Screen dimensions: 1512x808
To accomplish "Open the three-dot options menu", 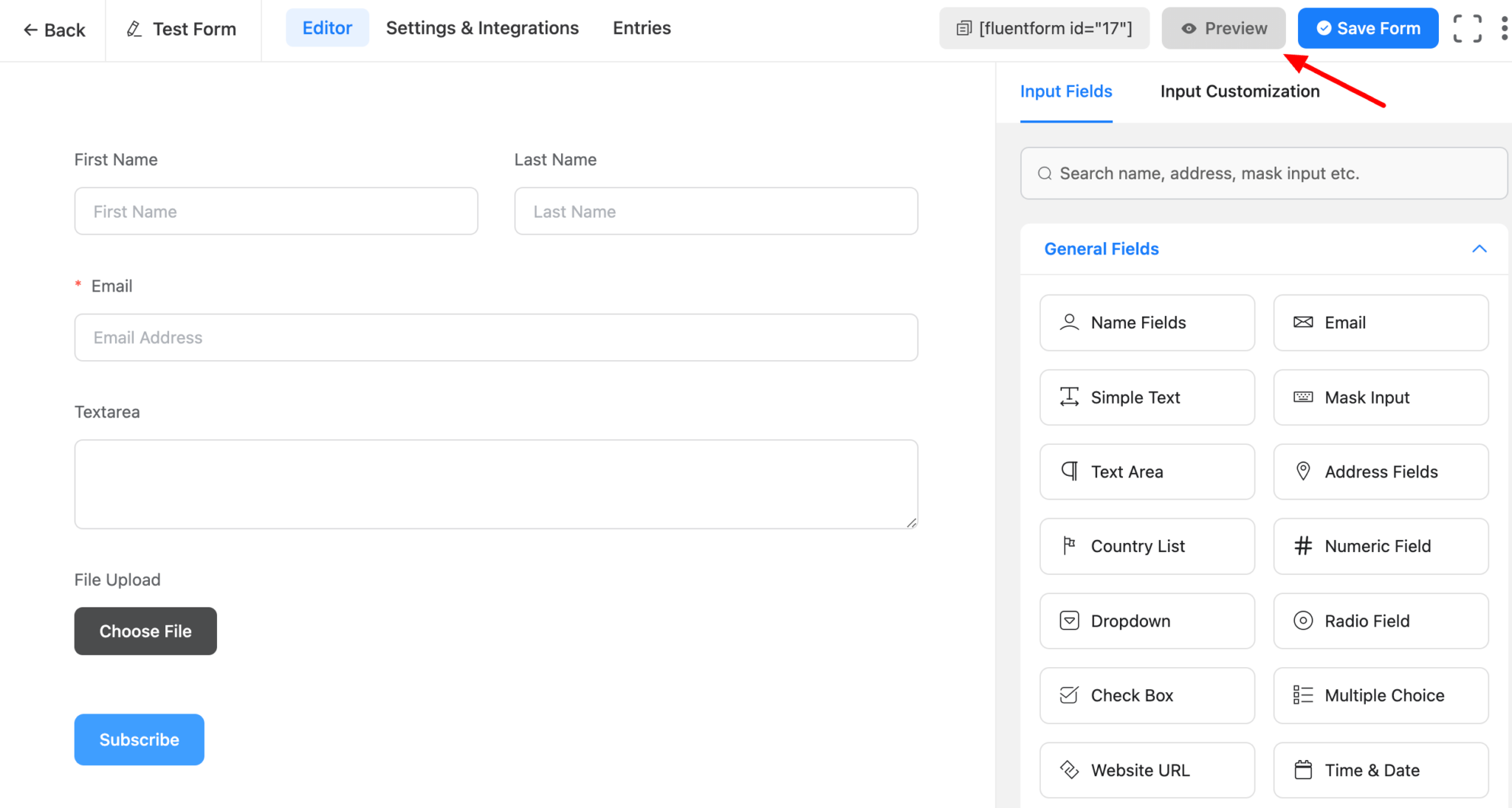I will [x=1505, y=28].
